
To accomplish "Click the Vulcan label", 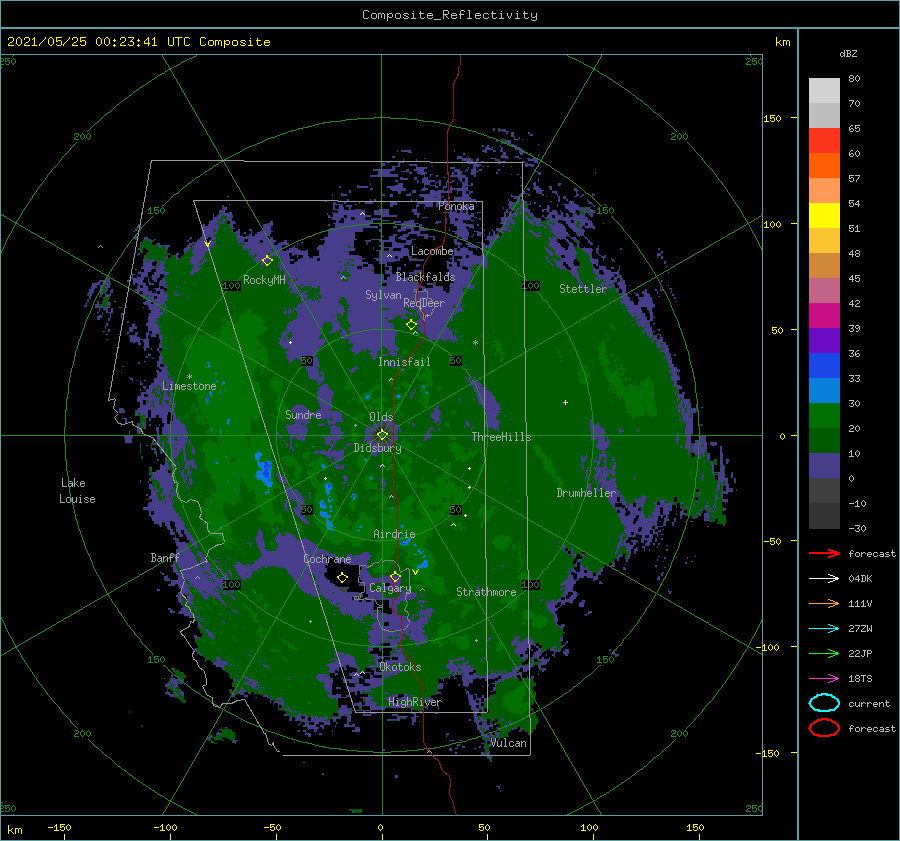I will [x=508, y=743].
